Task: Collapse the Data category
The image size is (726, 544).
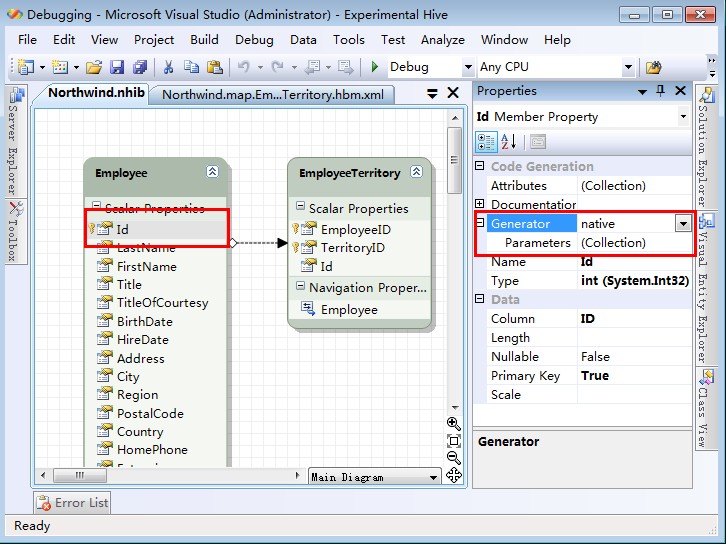Action: tap(480, 299)
